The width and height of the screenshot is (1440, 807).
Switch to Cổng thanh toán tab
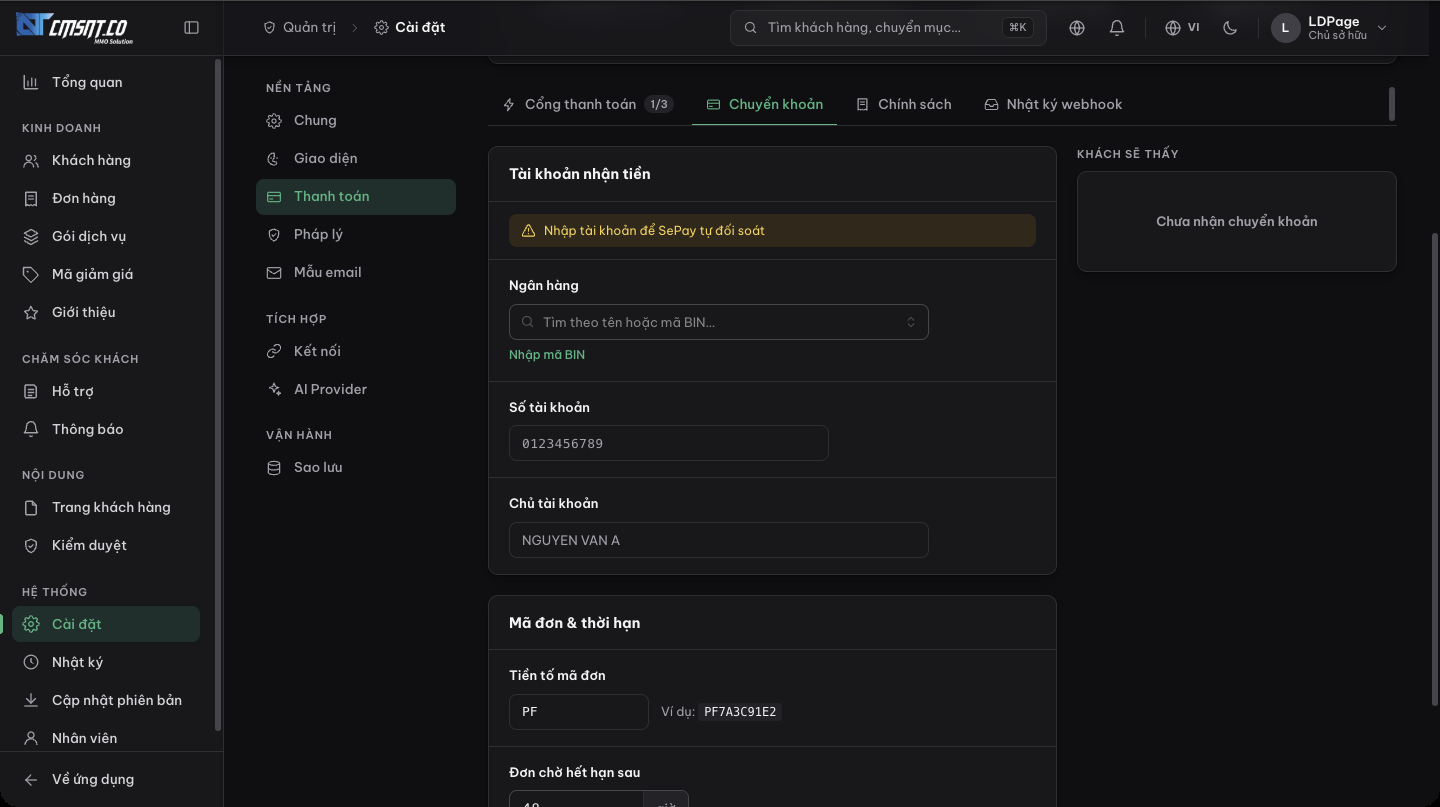click(587, 104)
